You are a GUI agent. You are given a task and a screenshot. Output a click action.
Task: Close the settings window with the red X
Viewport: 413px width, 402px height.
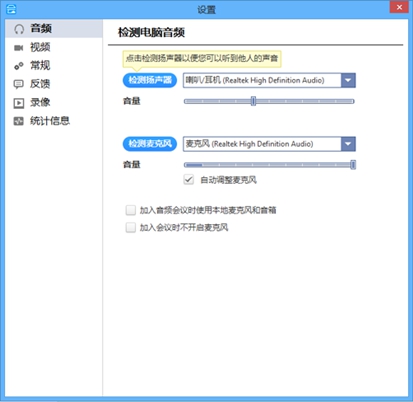[x=399, y=7]
